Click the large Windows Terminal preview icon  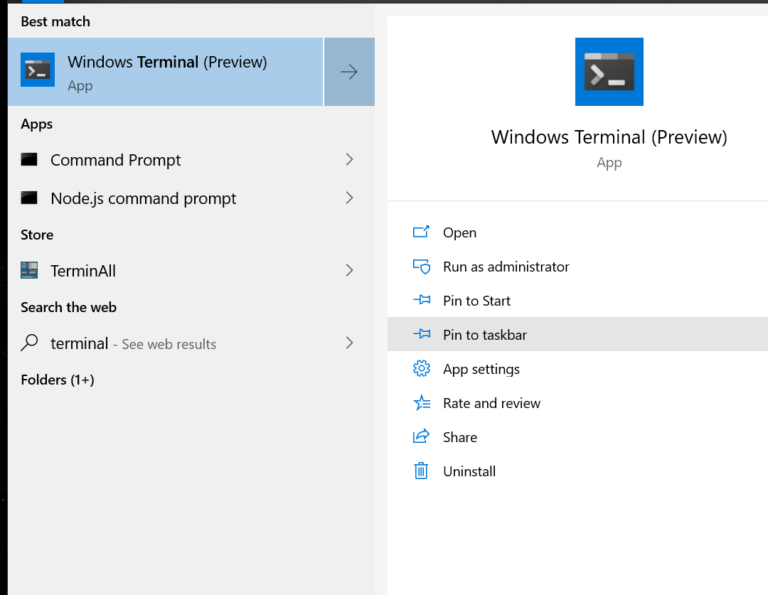click(x=609, y=72)
